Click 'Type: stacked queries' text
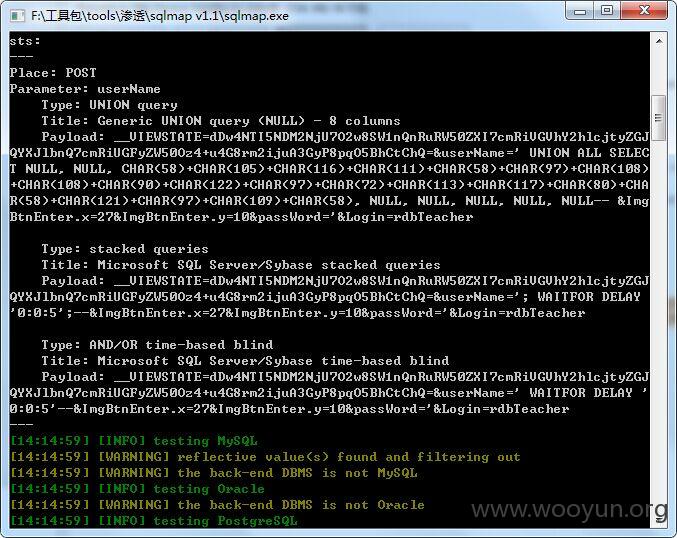 coord(125,249)
